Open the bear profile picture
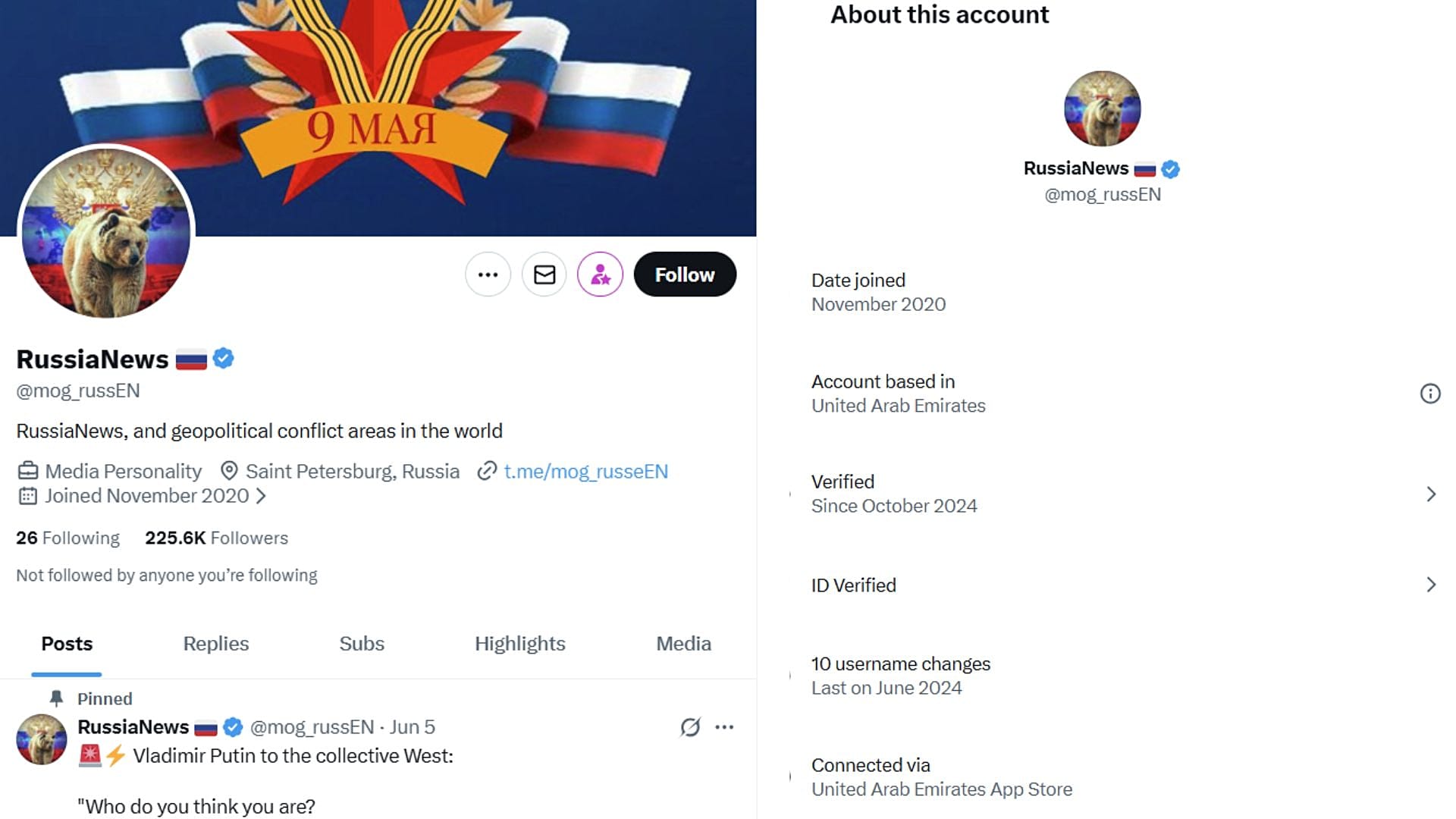 pos(106,234)
